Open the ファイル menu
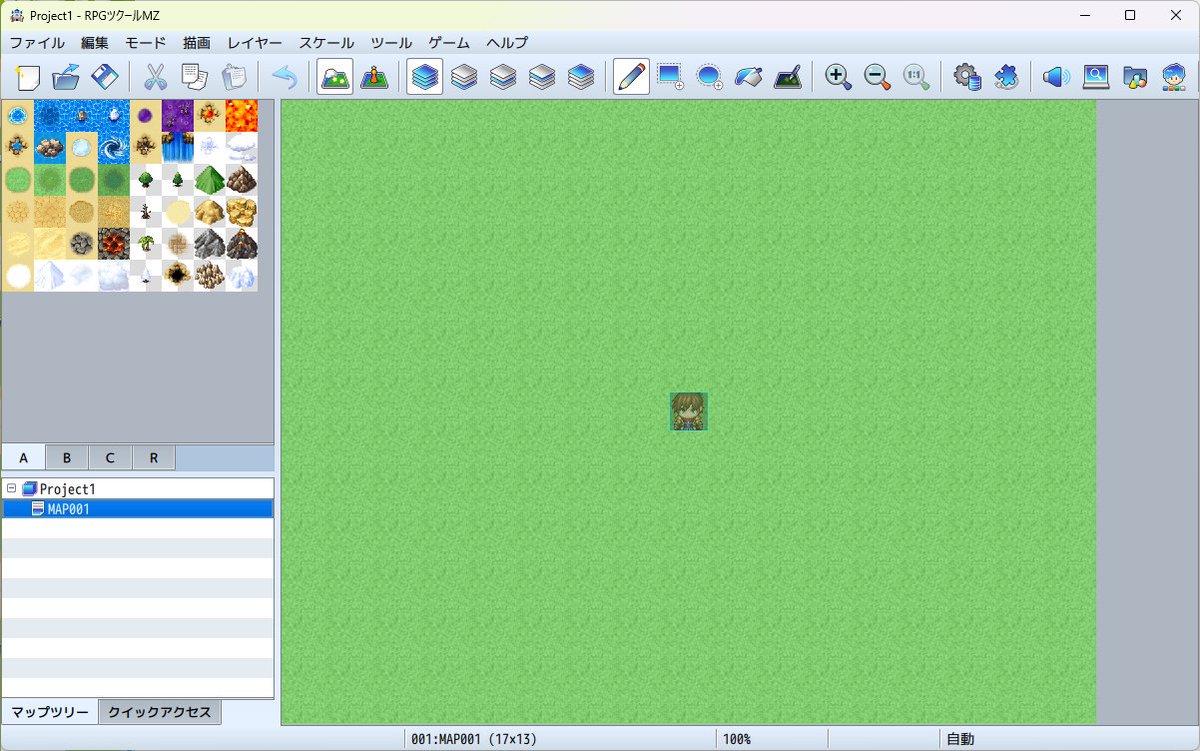Viewport: 1200px width, 751px height. click(x=37, y=43)
